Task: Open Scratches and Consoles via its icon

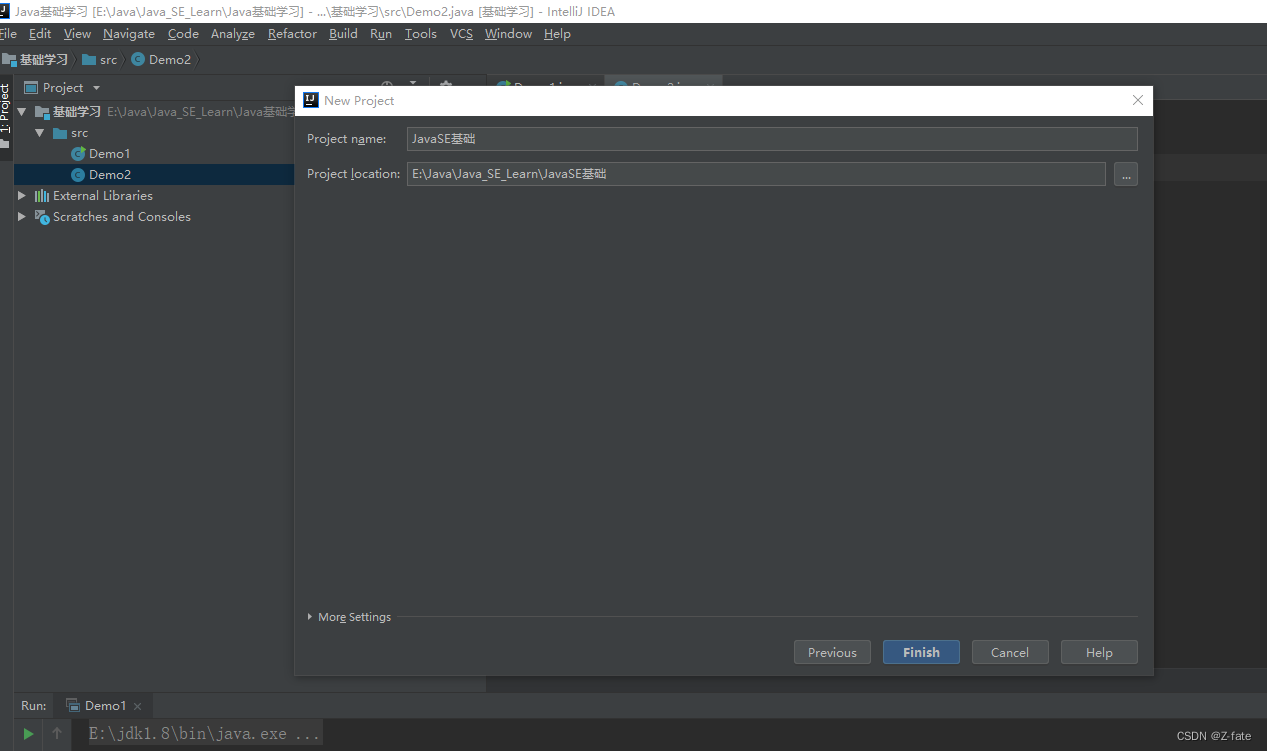Action: point(42,217)
